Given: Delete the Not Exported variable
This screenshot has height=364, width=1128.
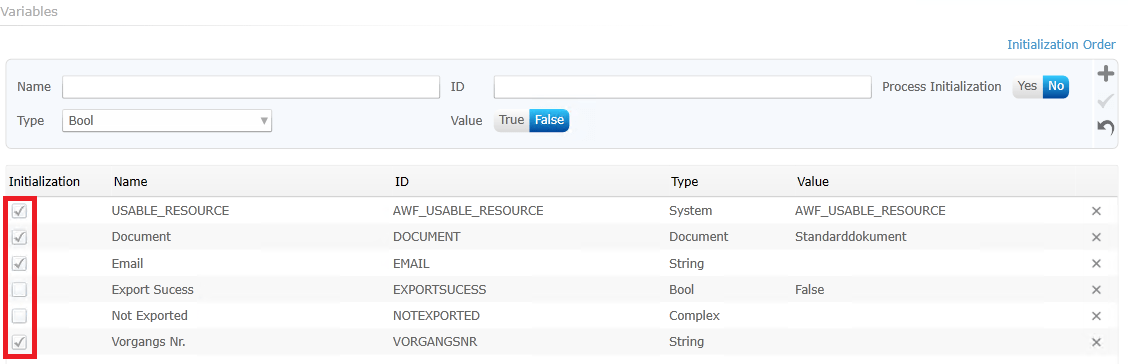Looking at the screenshot, I should tap(1096, 317).
